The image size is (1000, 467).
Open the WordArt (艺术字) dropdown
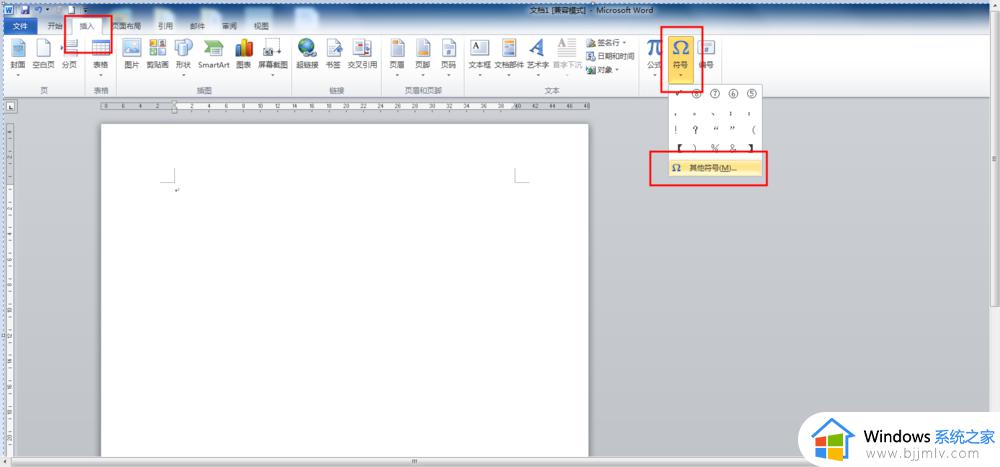538,56
